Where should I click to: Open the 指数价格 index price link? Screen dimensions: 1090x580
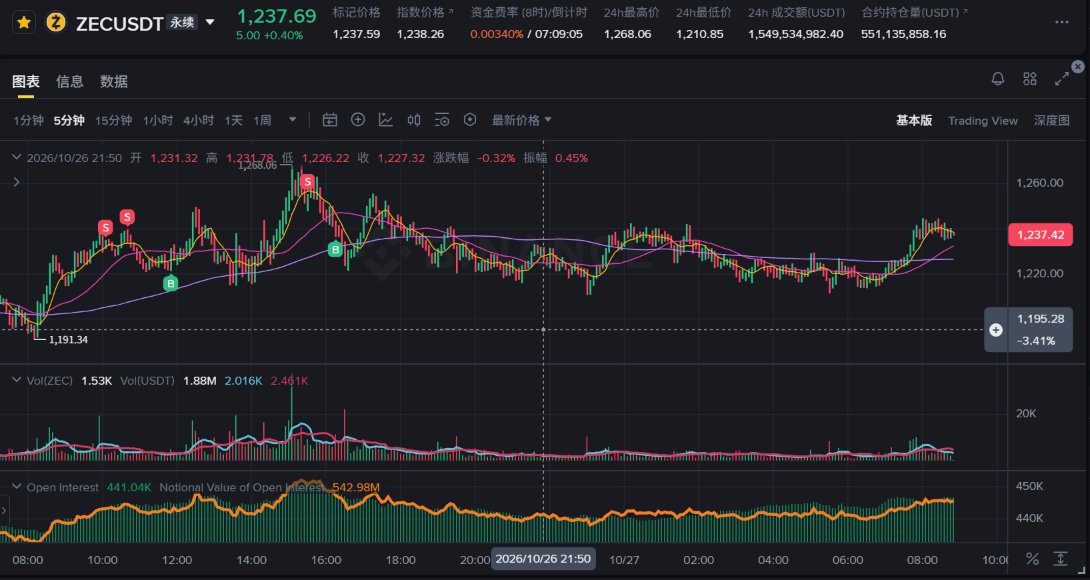[425, 13]
